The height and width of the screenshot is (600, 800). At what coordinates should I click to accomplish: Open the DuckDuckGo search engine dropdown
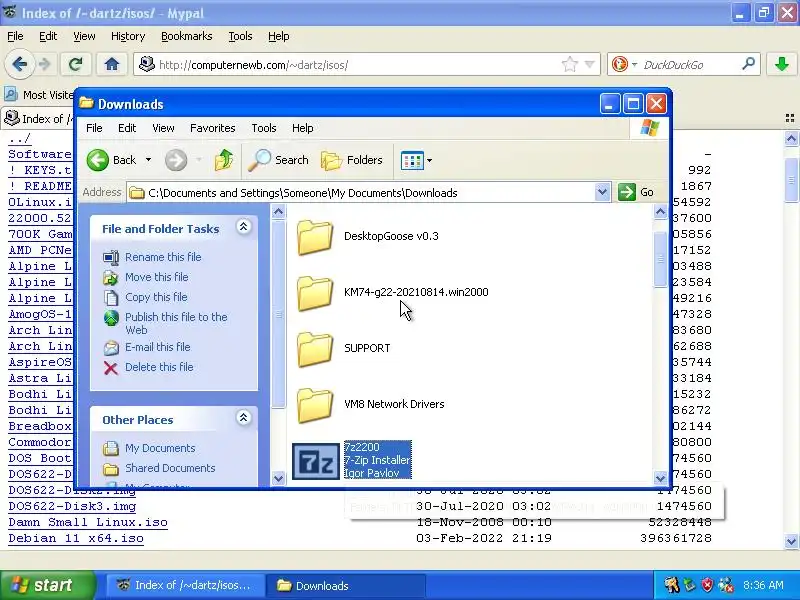634,64
